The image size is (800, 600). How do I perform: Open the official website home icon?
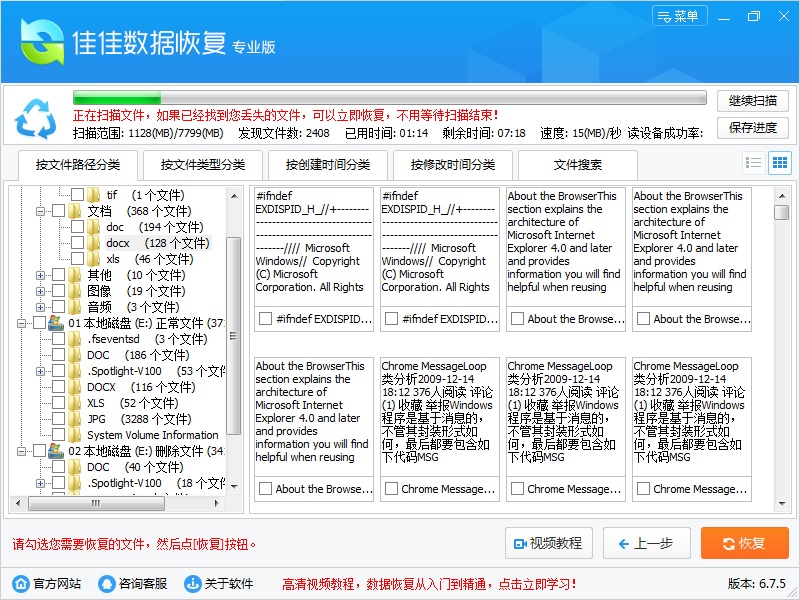point(20,583)
